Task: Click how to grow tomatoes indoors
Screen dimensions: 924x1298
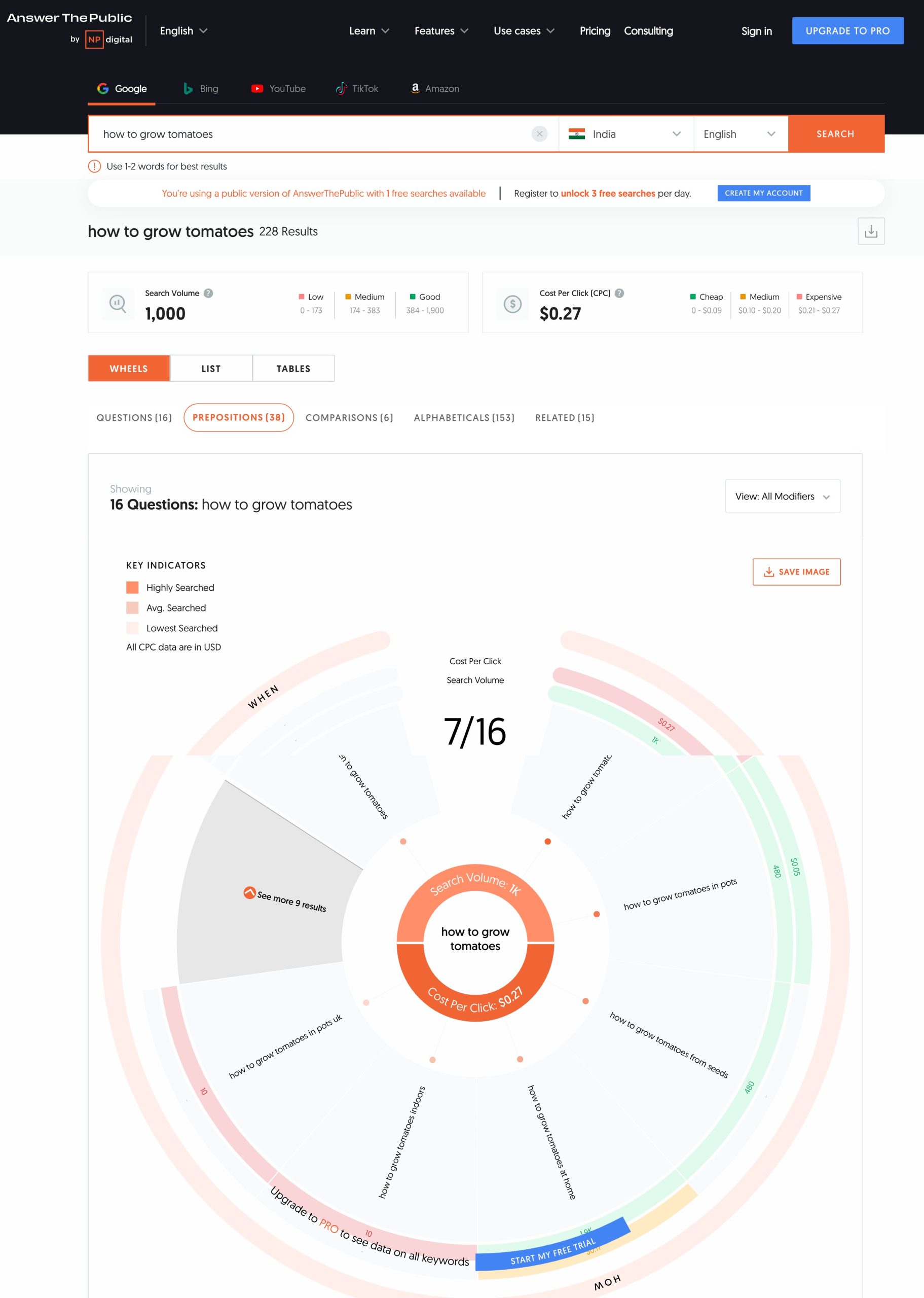Action: pos(402,1142)
